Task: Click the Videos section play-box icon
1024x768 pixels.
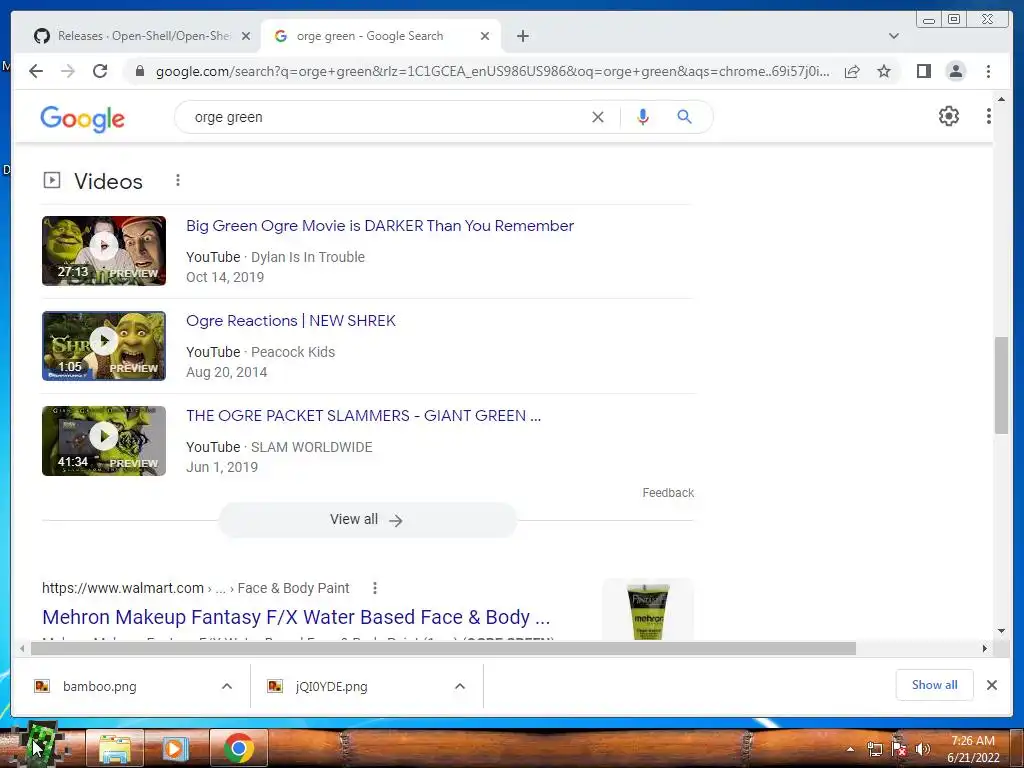Action: 52,180
